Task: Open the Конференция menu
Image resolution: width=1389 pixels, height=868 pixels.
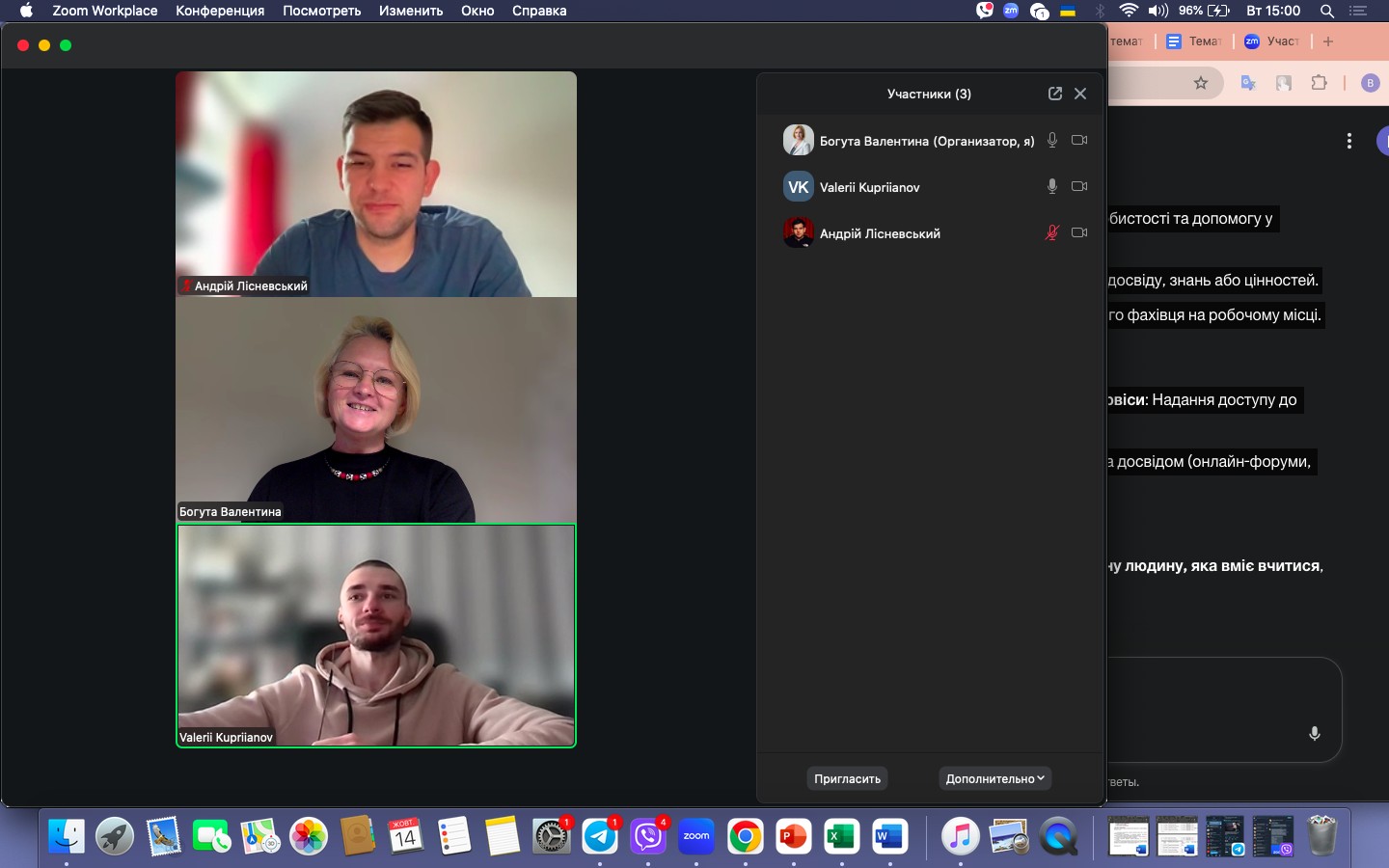Action: coord(220,11)
